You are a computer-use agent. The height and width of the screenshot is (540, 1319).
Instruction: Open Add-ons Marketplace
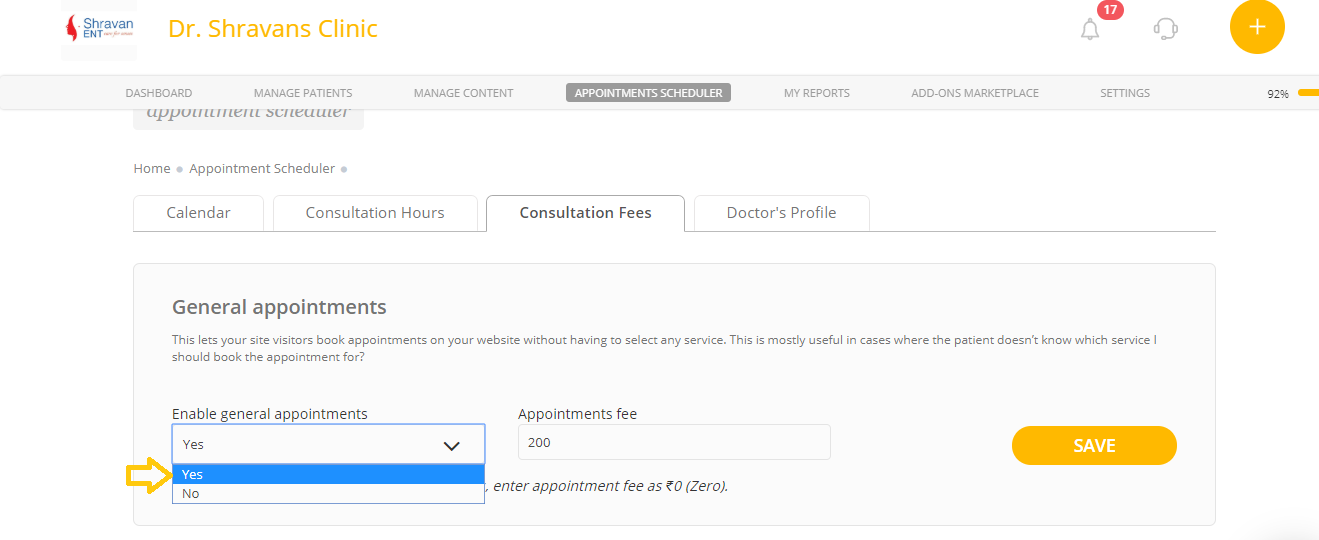(x=975, y=93)
